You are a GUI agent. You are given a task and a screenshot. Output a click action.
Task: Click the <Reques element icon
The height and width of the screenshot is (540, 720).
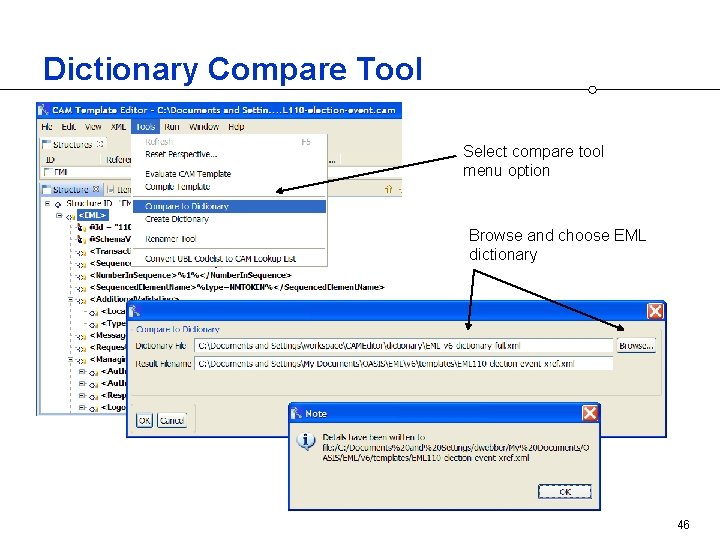(81, 349)
